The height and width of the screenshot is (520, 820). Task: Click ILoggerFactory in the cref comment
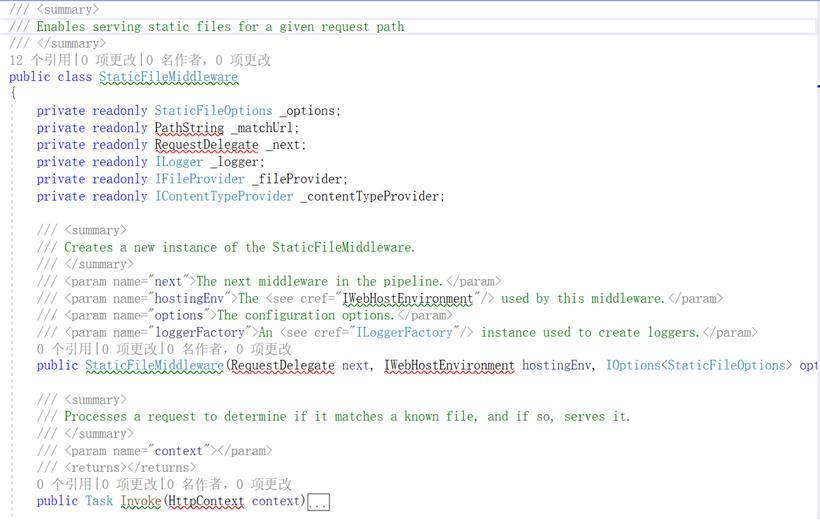[404, 333]
